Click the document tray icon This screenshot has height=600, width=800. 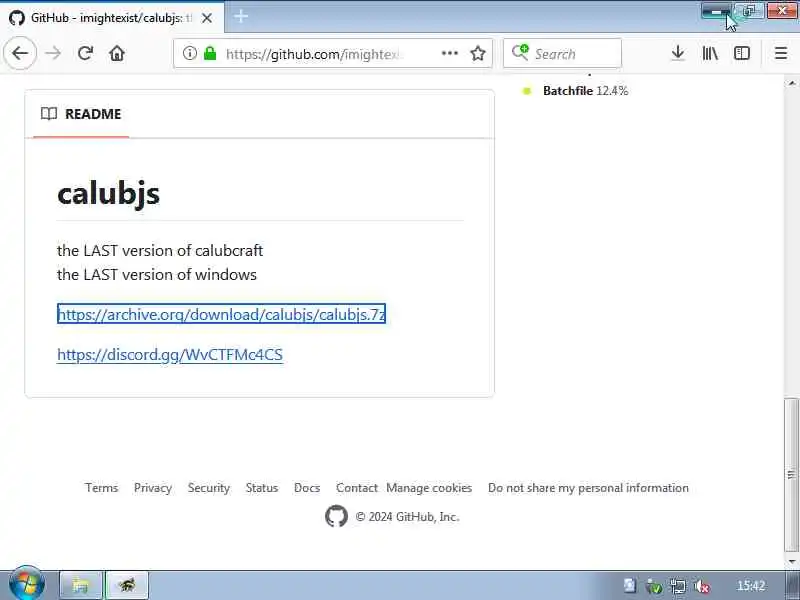point(630,585)
